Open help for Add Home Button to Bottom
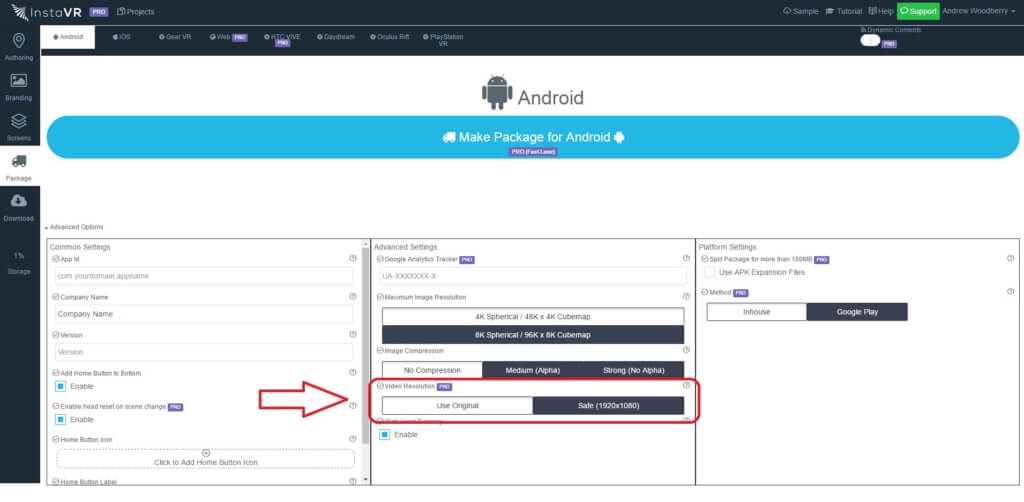This screenshot has height=502, width=1024. pyautogui.click(x=353, y=373)
